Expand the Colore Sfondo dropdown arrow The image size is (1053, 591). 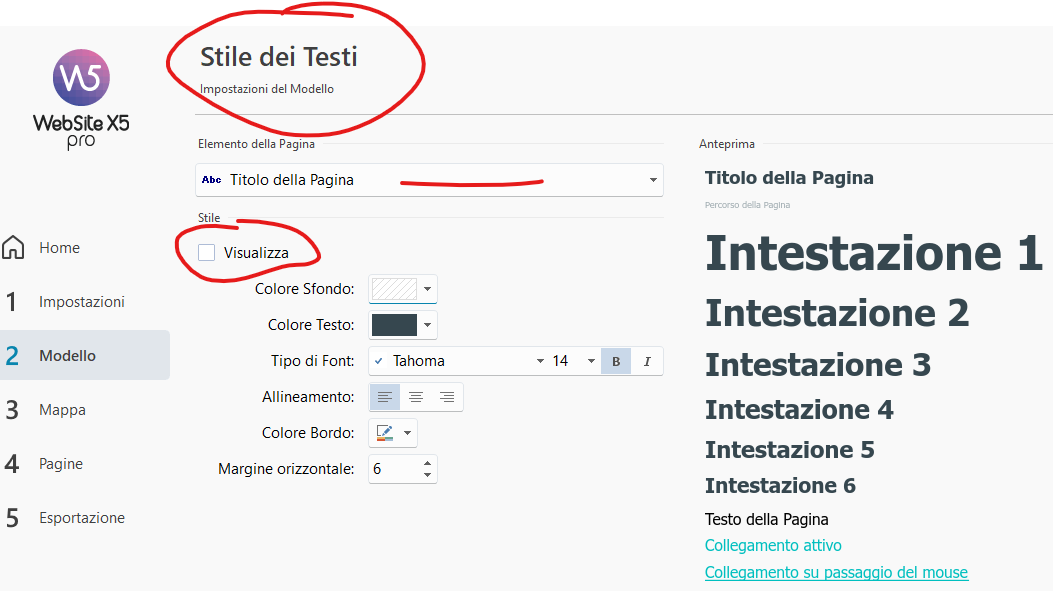427,289
